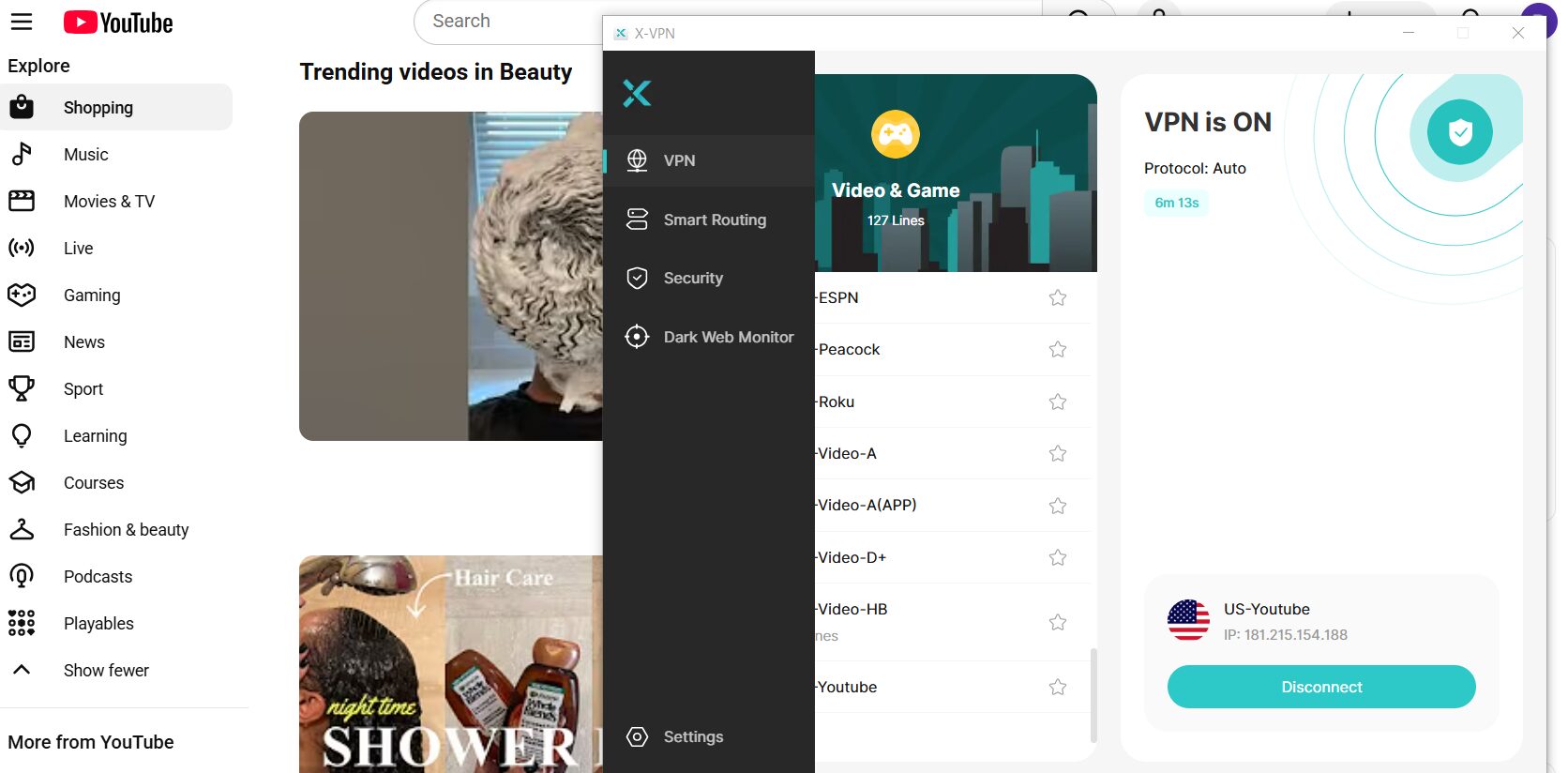This screenshot has width=1568, height=773.
Task: Click the VPN shield status icon
Action: (x=1459, y=133)
